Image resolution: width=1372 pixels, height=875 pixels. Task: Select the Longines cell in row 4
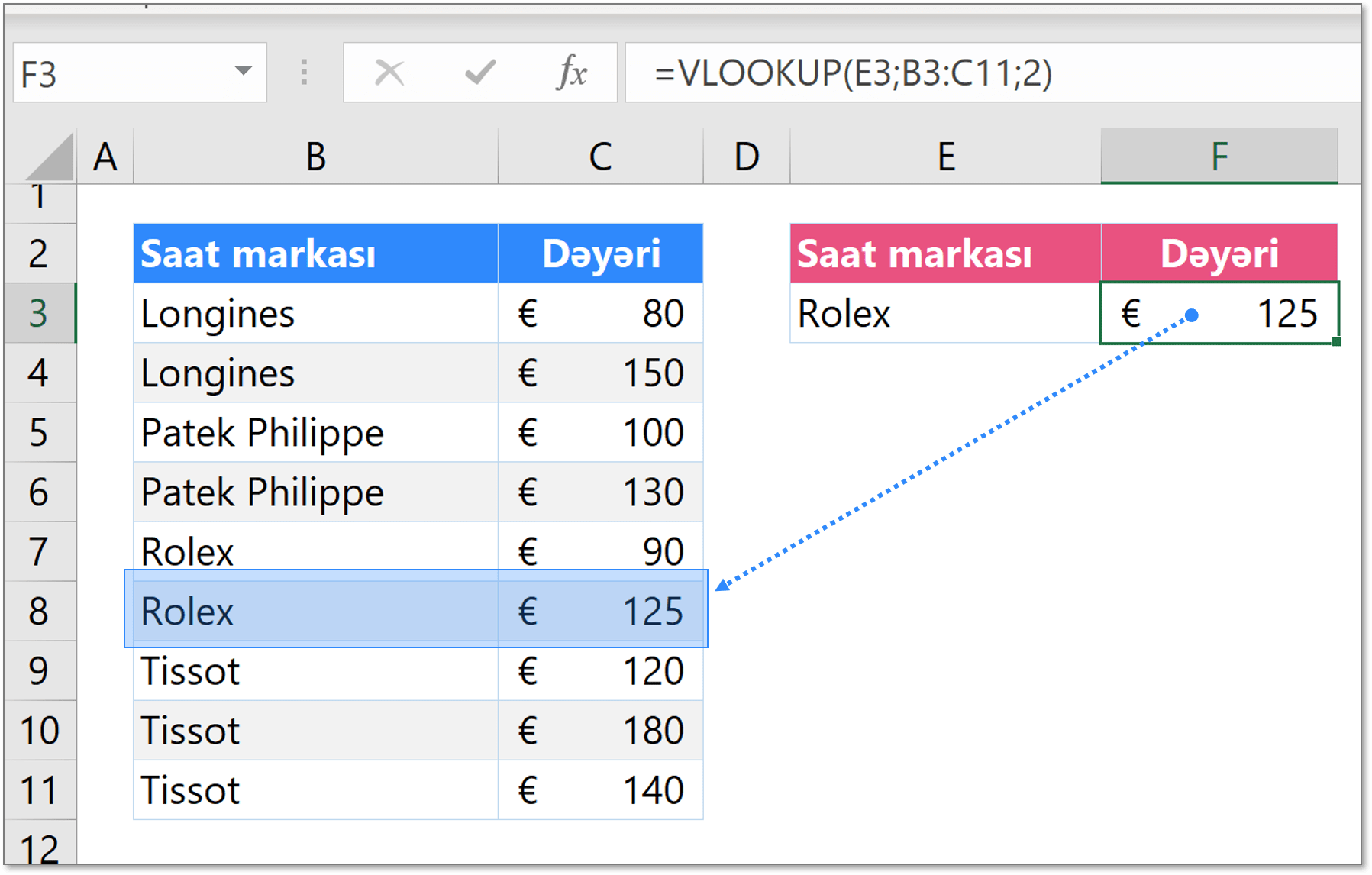coord(315,373)
